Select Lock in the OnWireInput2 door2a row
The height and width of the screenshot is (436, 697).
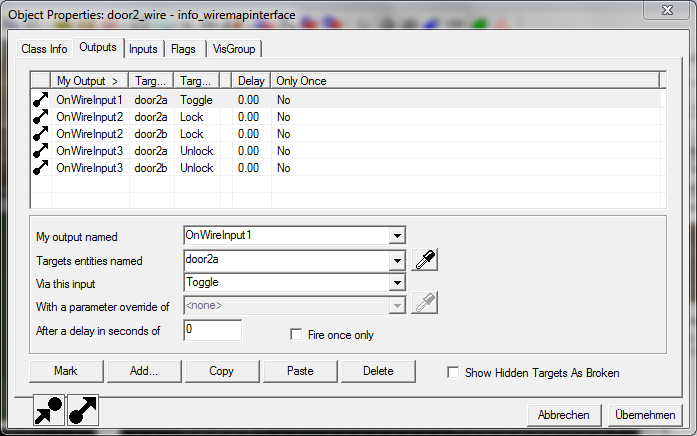(192, 117)
